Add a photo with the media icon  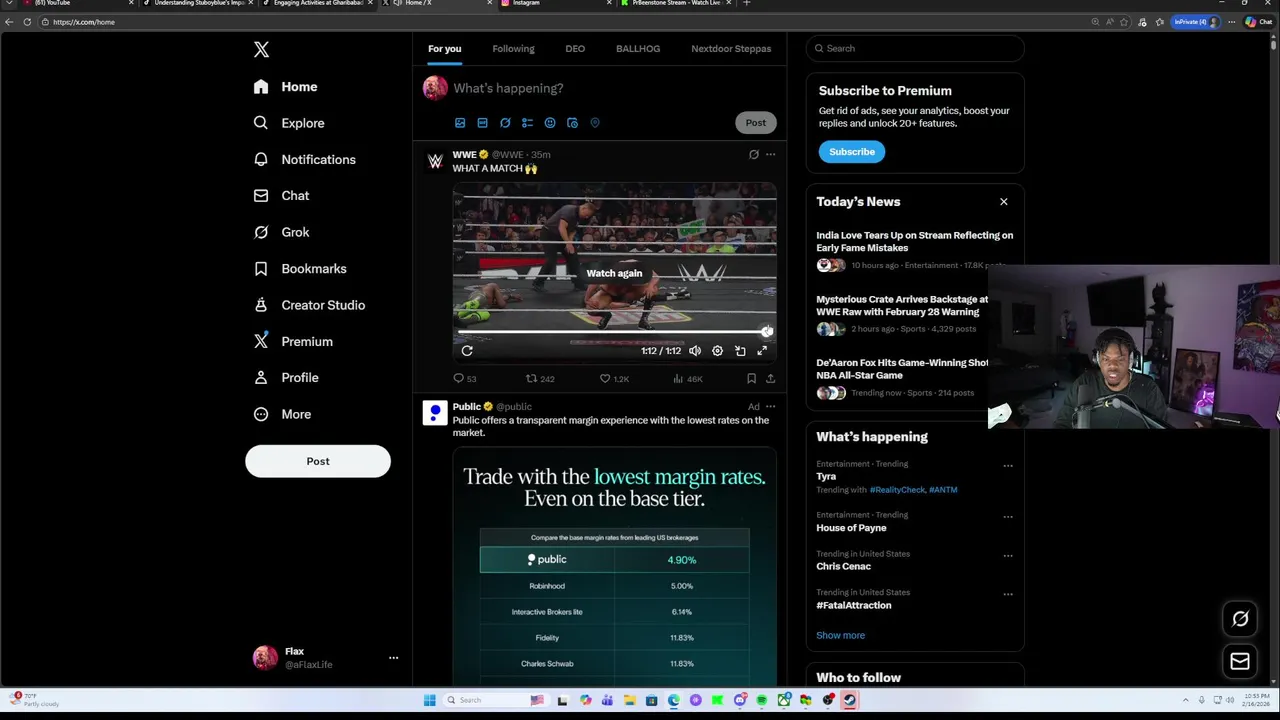tap(460, 123)
